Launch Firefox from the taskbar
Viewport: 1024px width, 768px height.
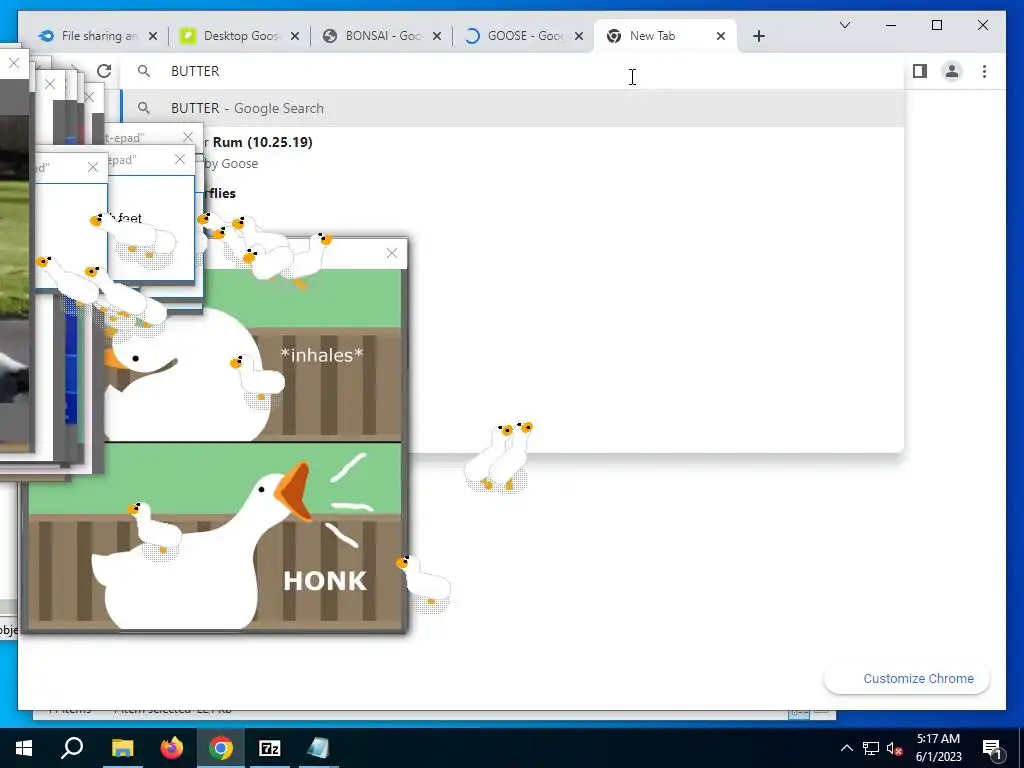(172, 748)
